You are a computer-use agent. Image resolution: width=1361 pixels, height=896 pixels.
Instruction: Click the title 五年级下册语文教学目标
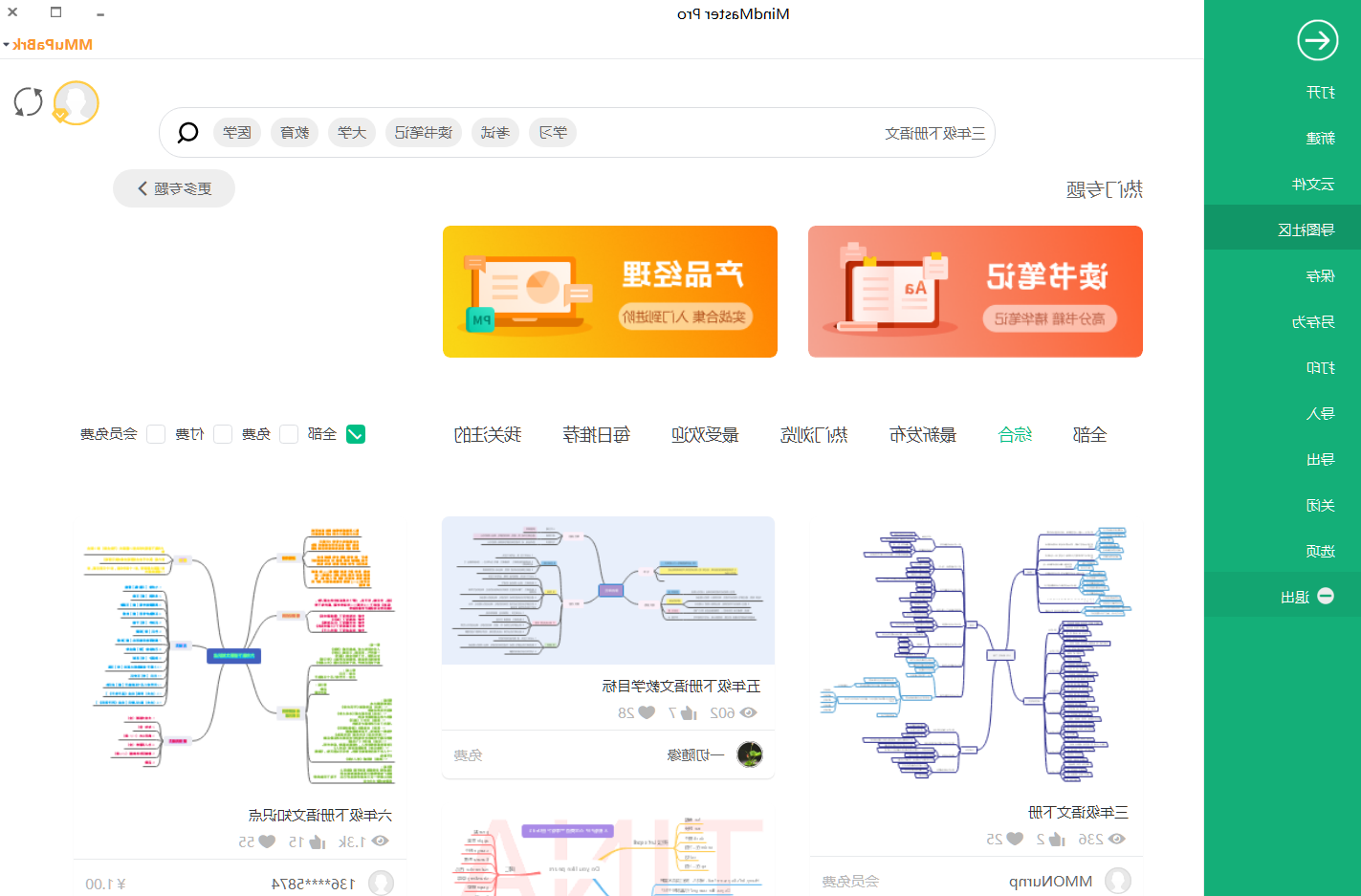coord(681,686)
